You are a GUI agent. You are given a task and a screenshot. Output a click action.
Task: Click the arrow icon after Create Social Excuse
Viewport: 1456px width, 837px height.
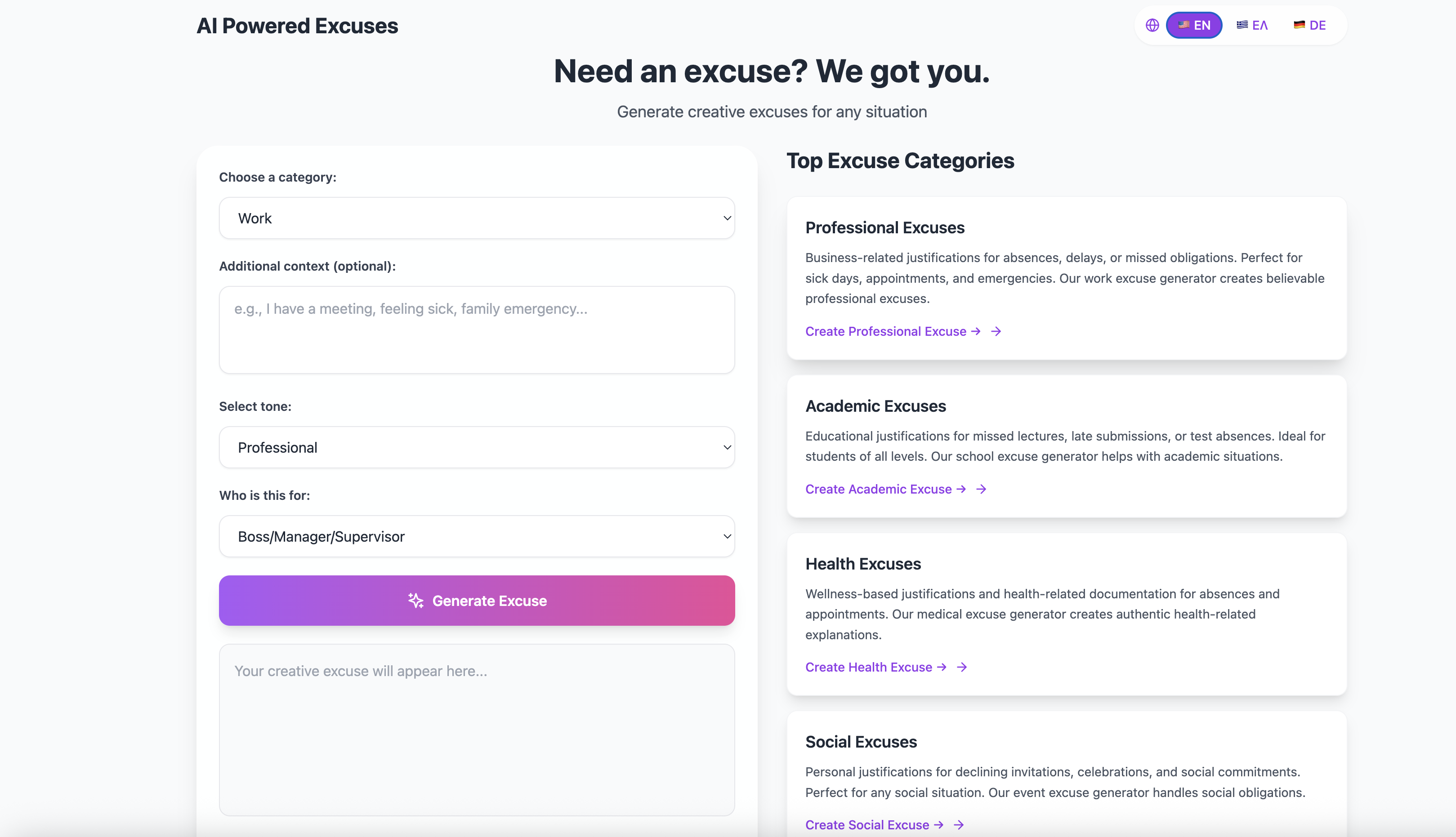[x=959, y=825]
